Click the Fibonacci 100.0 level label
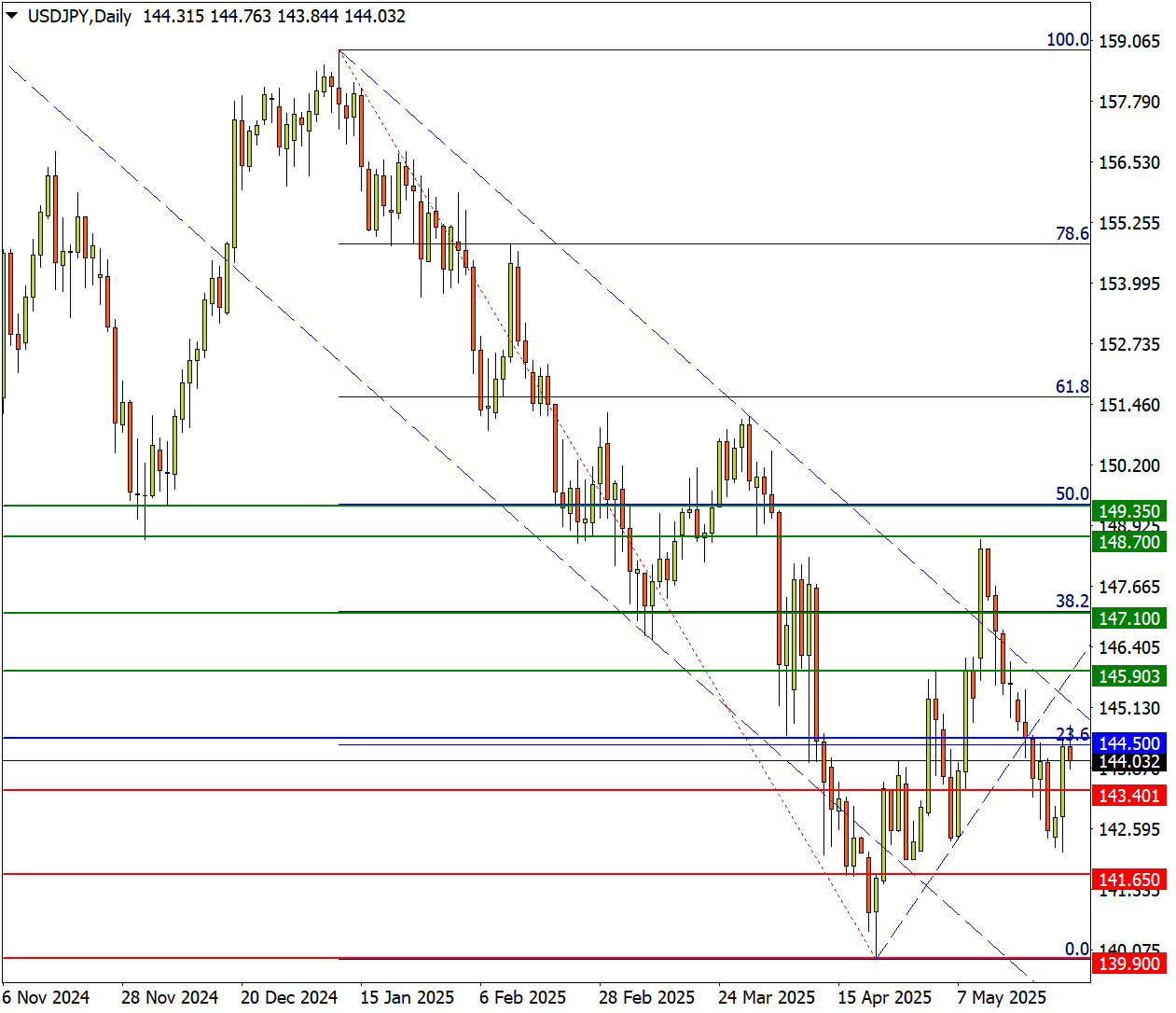 [1068, 39]
